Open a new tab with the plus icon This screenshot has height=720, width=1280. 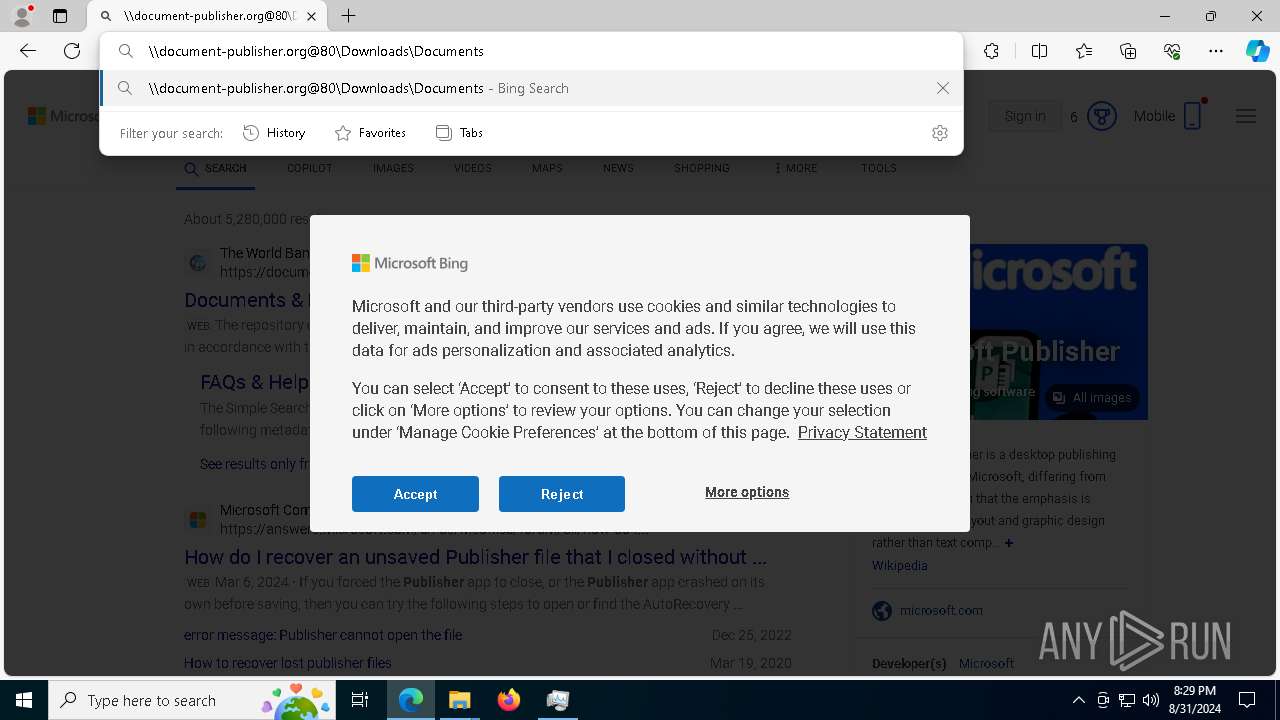tap(348, 16)
